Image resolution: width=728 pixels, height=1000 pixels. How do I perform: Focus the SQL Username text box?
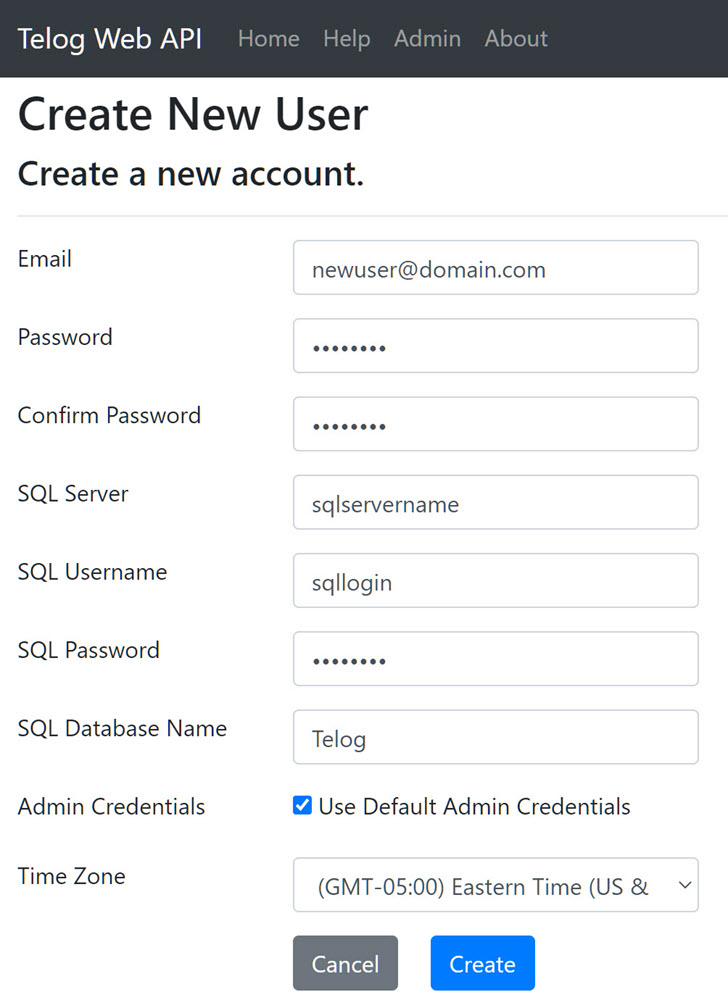tap(495, 580)
